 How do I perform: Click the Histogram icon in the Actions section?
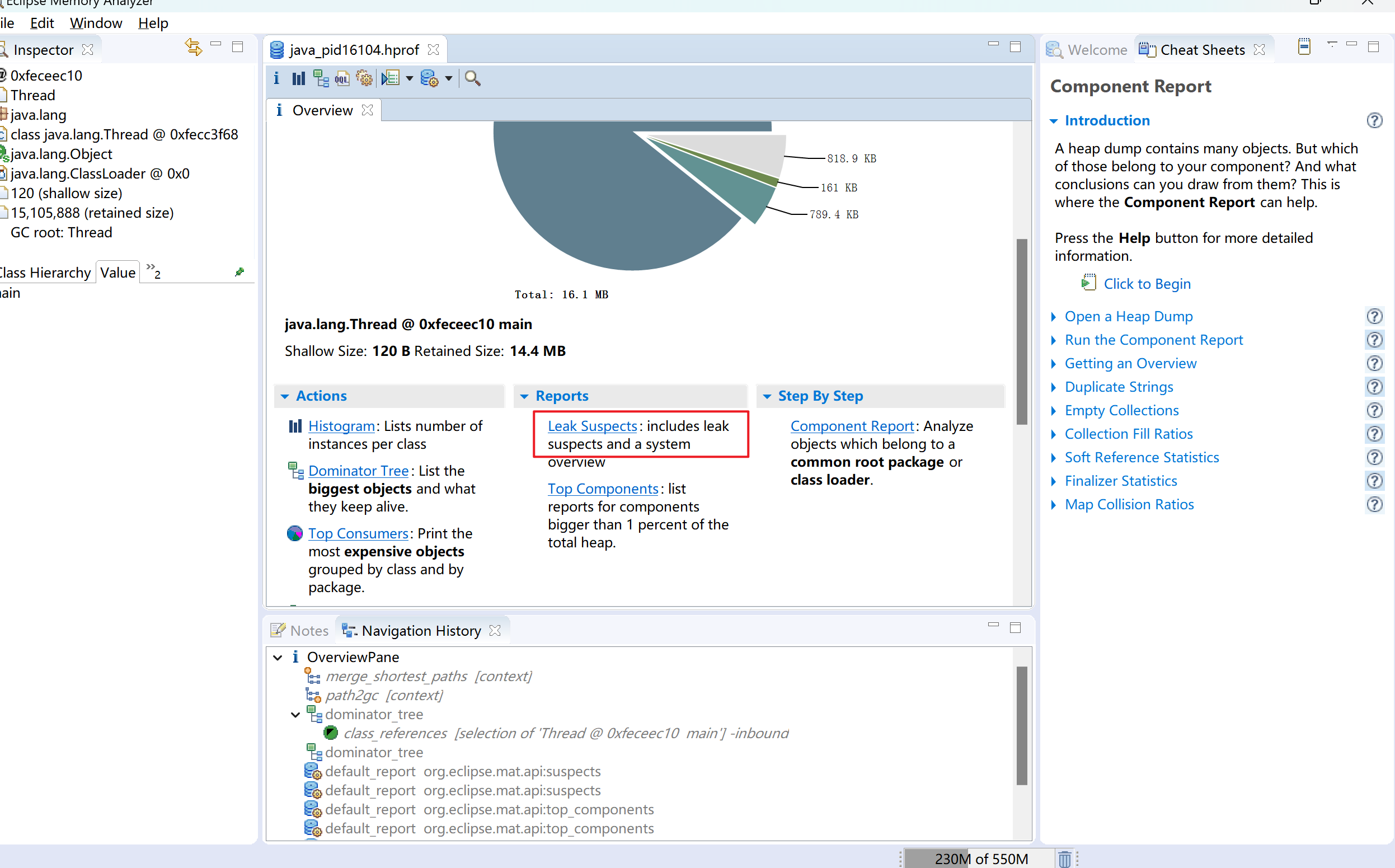tap(295, 426)
